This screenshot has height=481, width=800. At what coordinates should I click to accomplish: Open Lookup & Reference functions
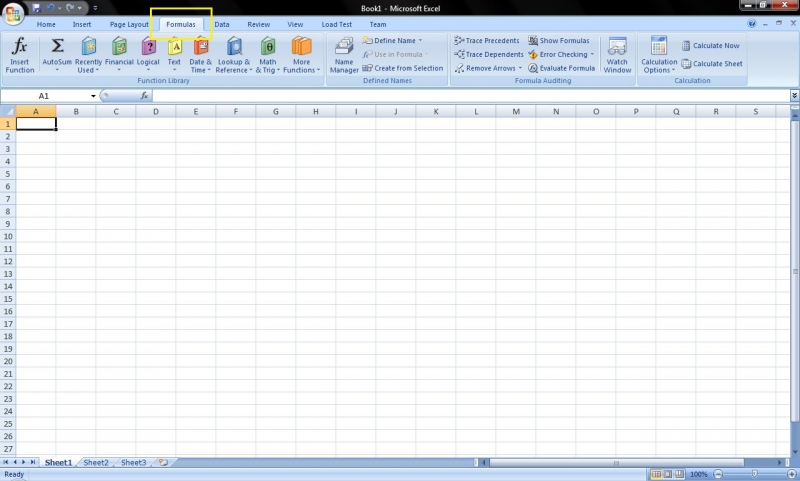[234, 55]
